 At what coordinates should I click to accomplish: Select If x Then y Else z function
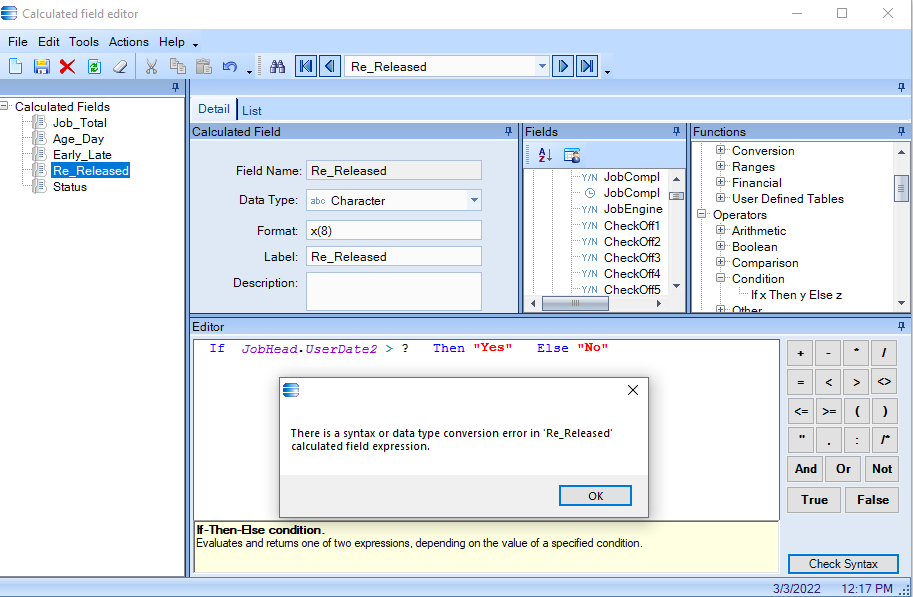tap(796, 295)
